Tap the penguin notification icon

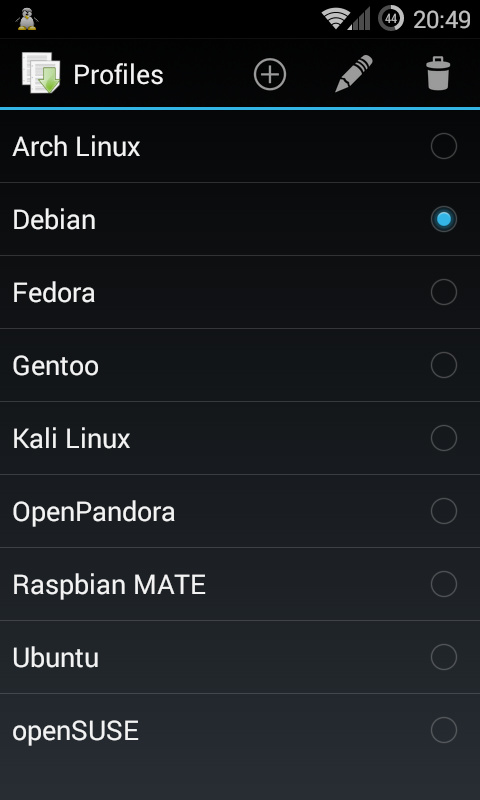point(27,19)
